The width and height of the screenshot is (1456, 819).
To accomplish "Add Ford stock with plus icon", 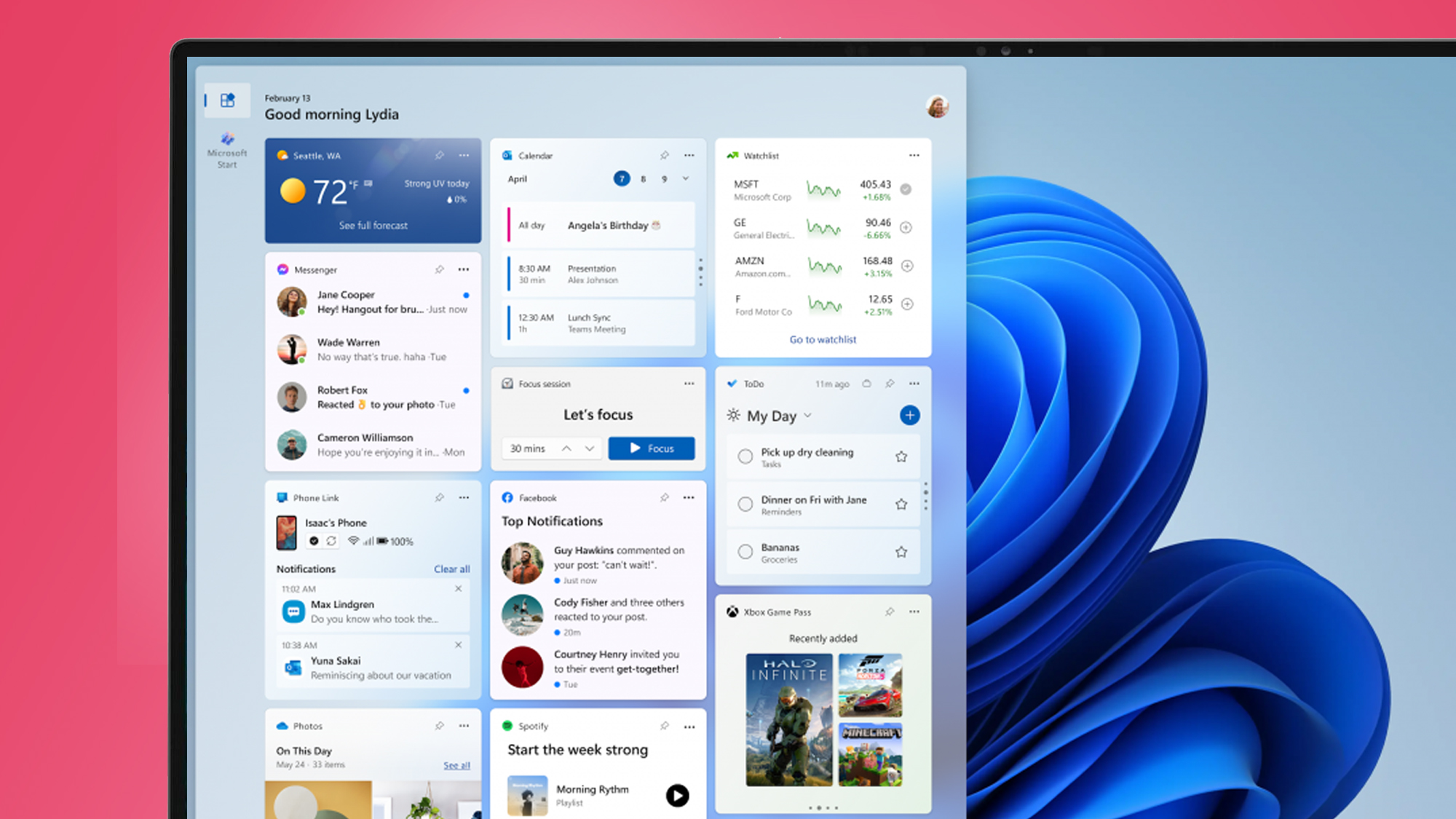I will [907, 304].
